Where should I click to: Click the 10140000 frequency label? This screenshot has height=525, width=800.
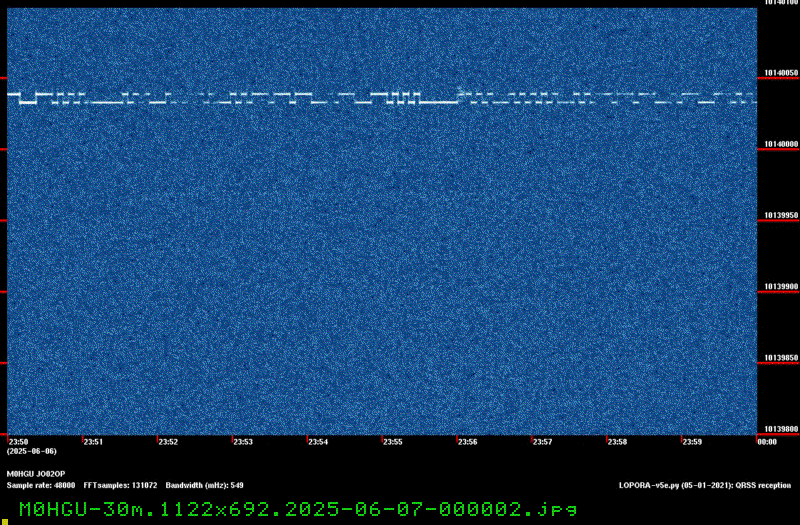[x=781, y=144]
